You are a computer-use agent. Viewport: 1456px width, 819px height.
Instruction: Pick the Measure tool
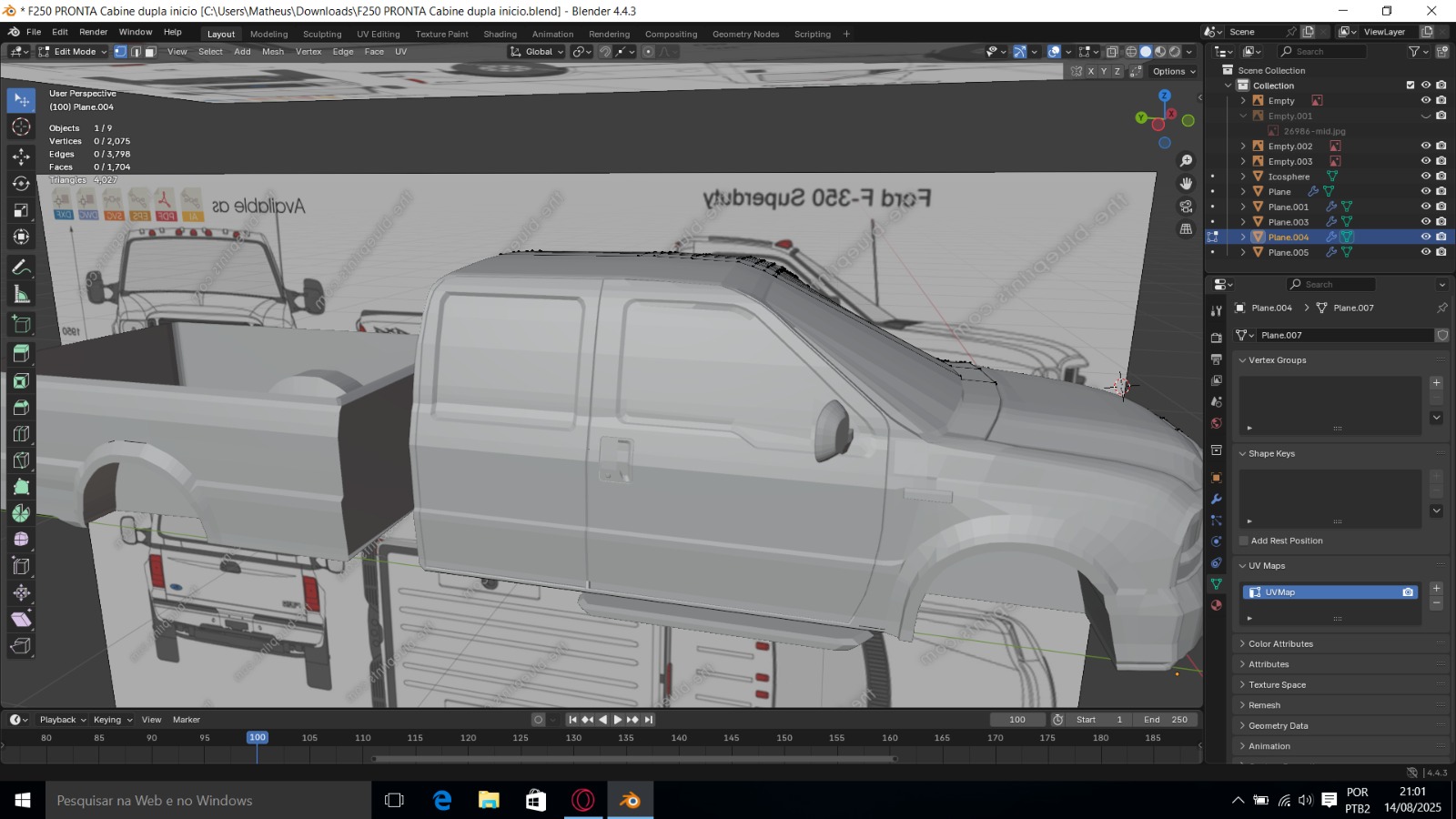point(21,294)
